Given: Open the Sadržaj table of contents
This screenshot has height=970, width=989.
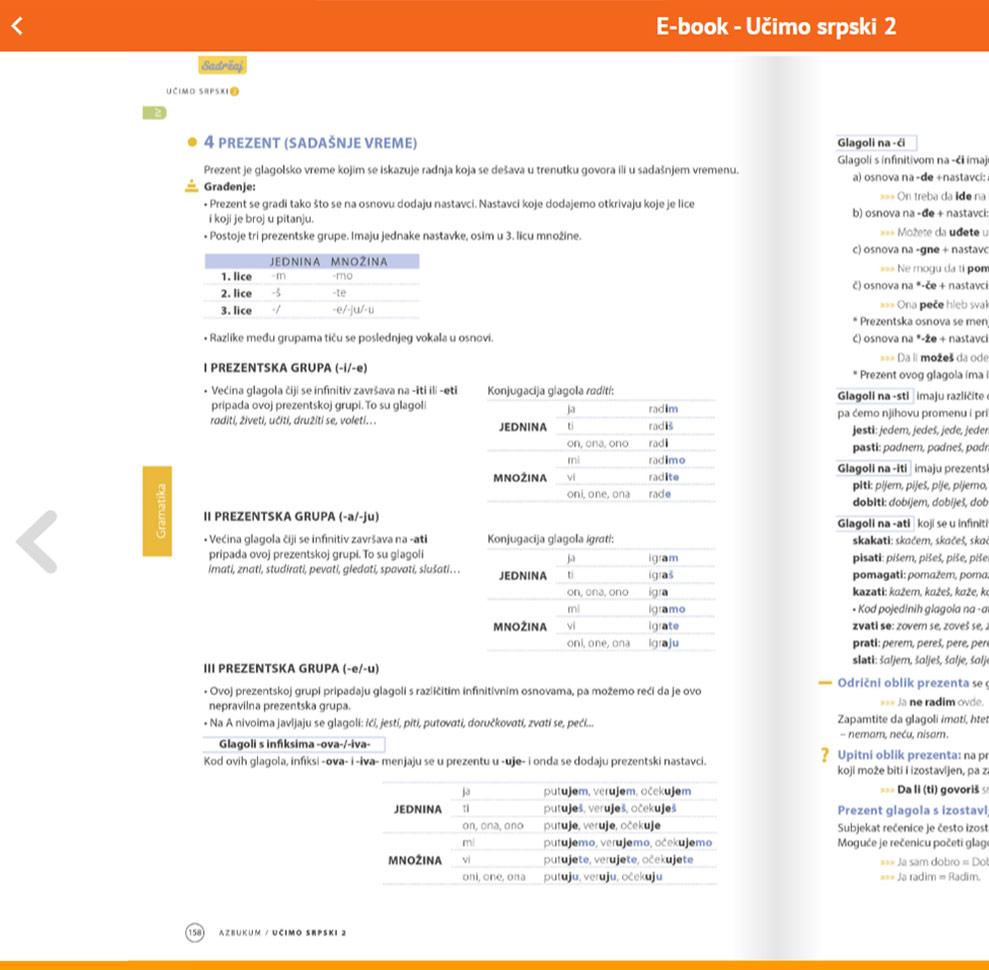Looking at the screenshot, I should (222, 65).
